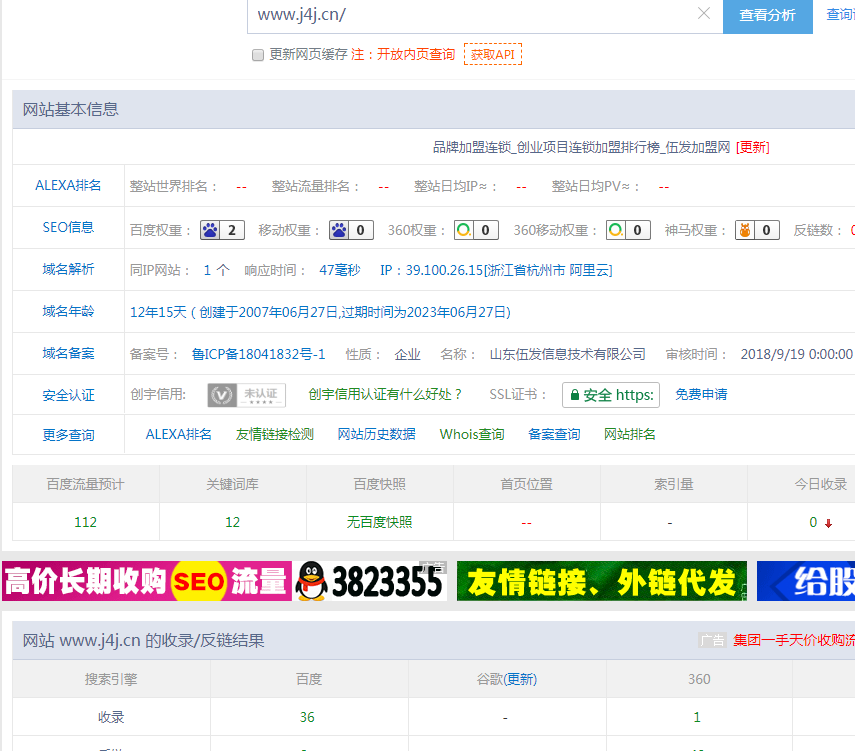
Task: Click the 友情链接、外链代发 banner ad
Action: [602, 581]
